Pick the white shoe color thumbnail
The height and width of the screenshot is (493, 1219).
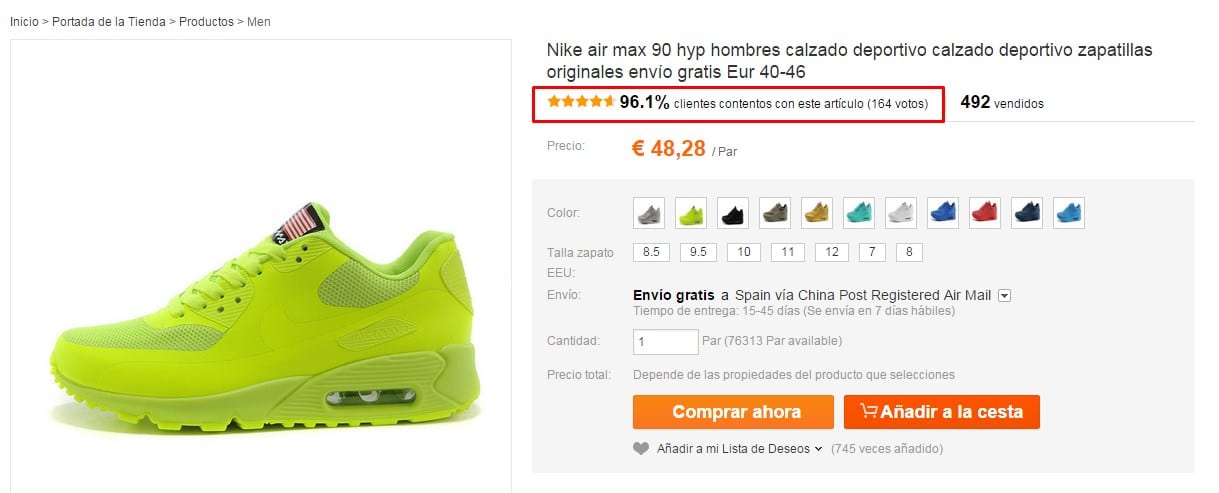(x=901, y=212)
